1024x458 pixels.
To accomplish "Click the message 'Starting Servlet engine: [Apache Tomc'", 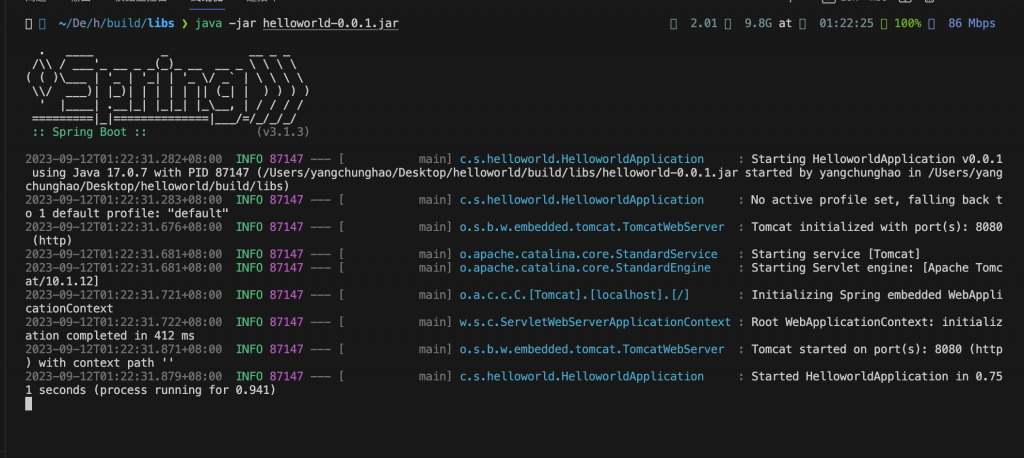I will [x=876, y=267].
